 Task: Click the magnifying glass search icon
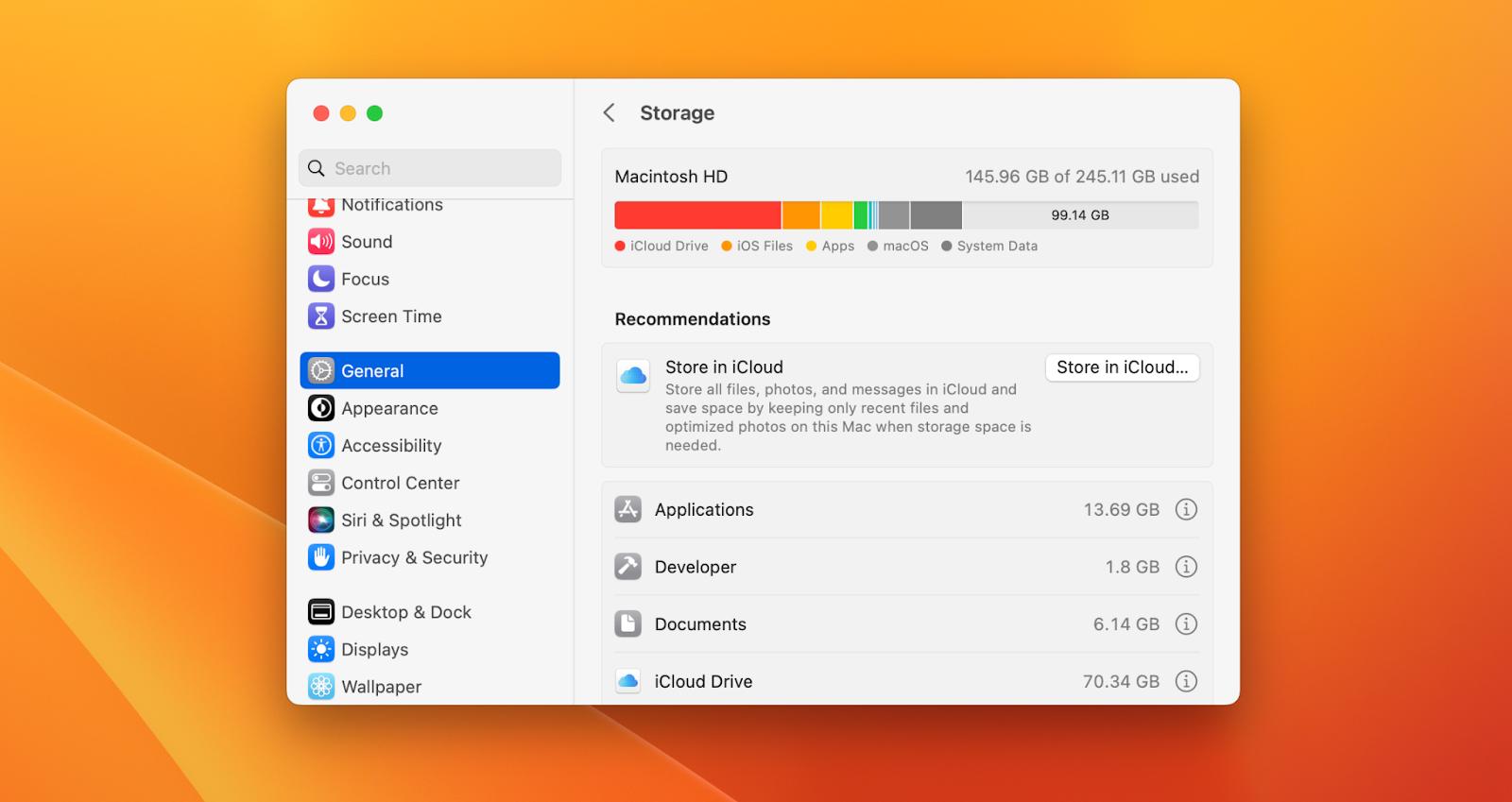tap(317, 168)
